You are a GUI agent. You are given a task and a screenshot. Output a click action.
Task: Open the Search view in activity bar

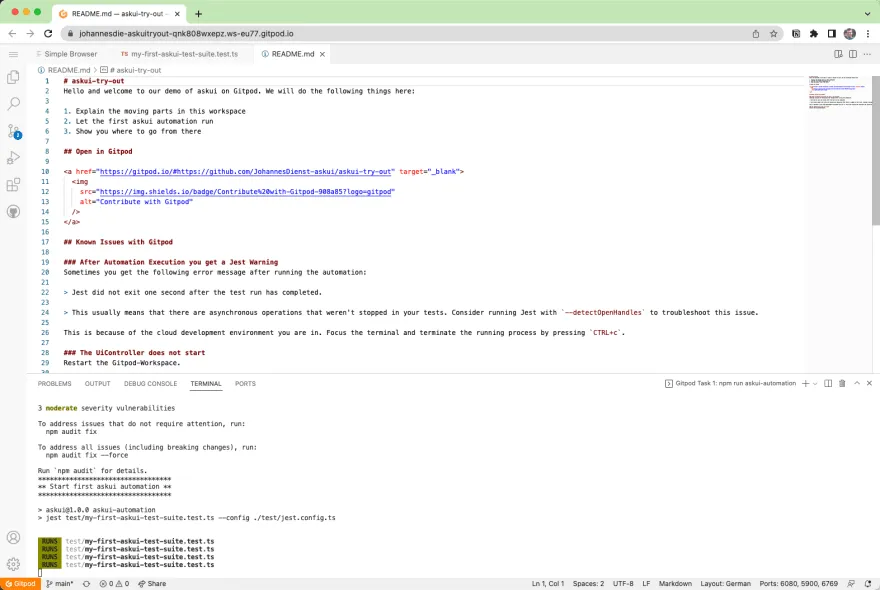[13, 104]
